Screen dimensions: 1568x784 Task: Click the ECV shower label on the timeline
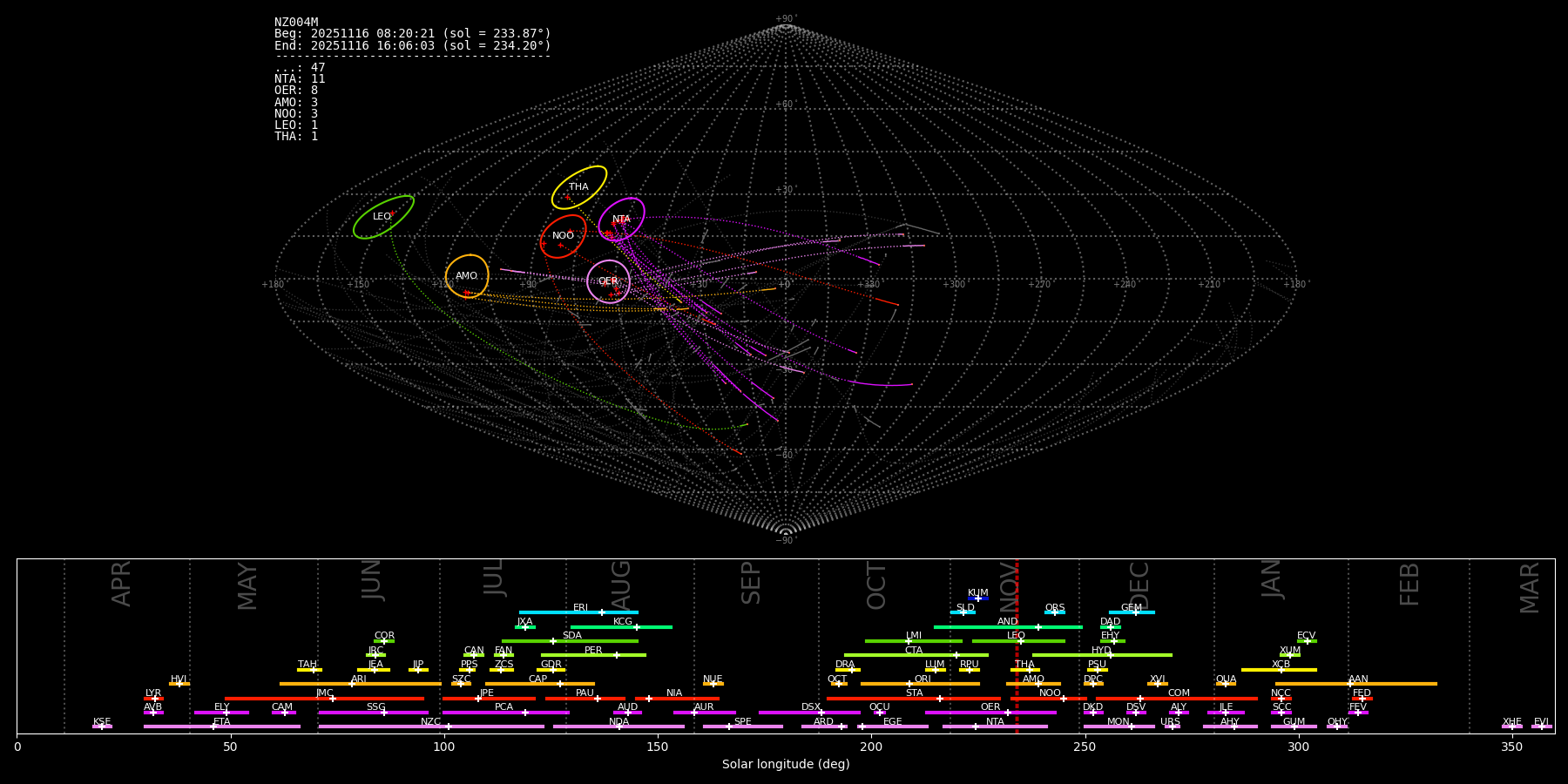click(1307, 636)
